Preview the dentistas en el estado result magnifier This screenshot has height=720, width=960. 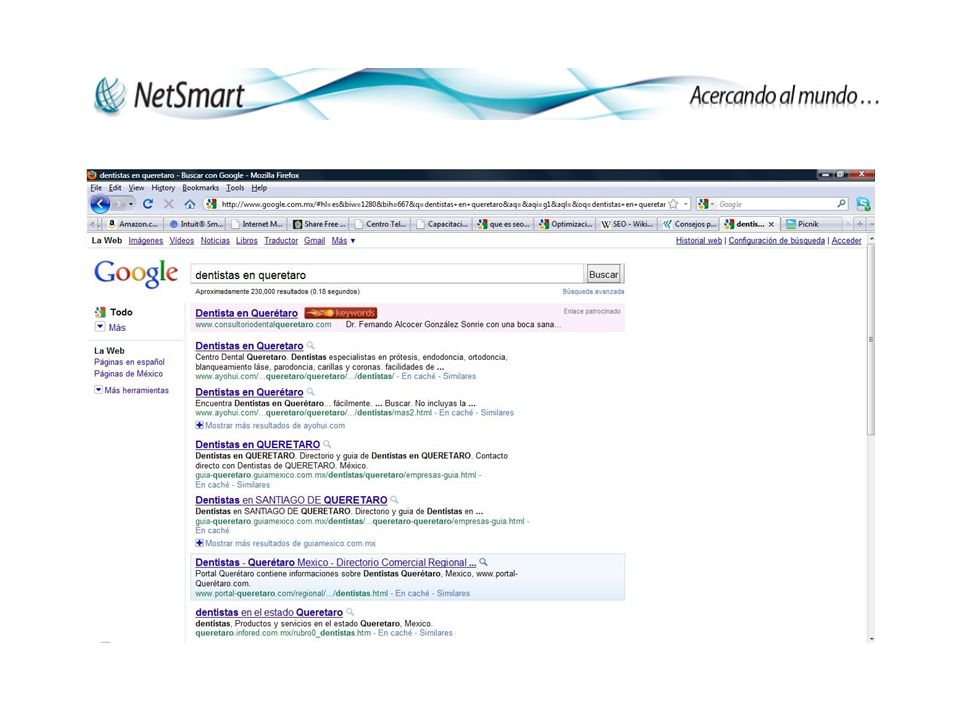pos(350,612)
